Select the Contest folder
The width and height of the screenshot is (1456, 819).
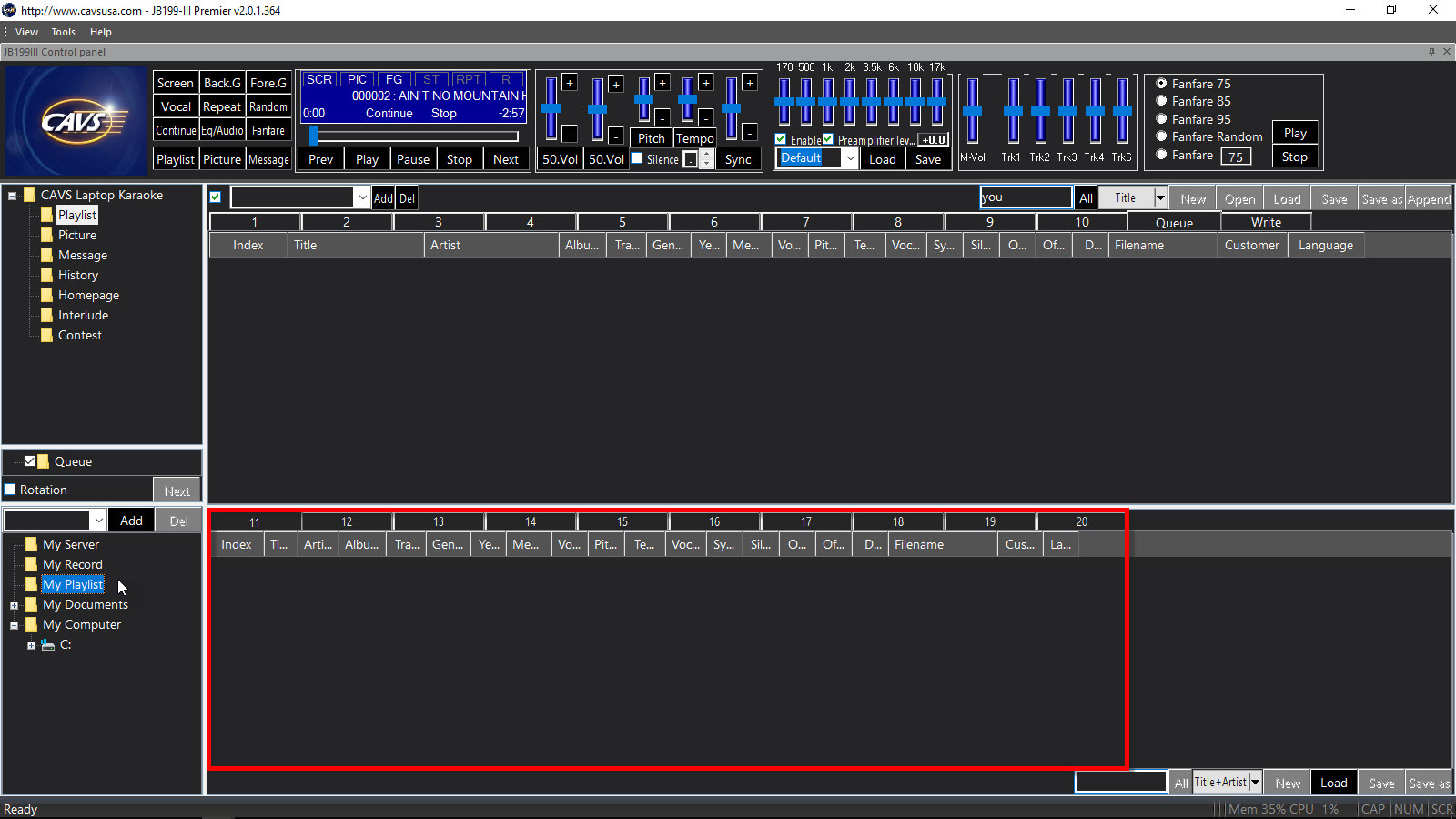pyautogui.click(x=79, y=335)
